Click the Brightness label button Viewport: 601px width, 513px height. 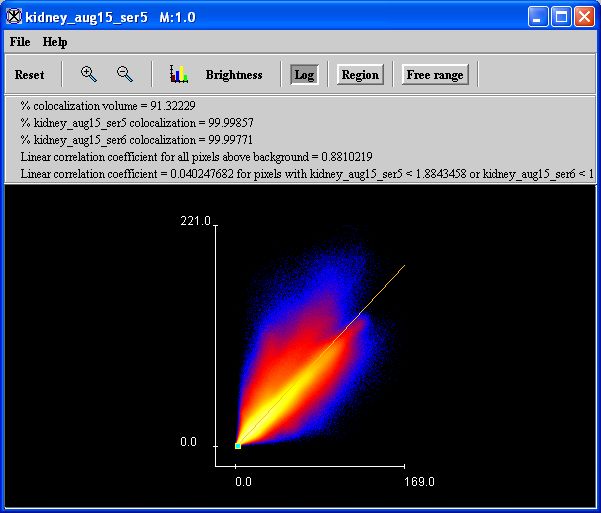coord(234,75)
